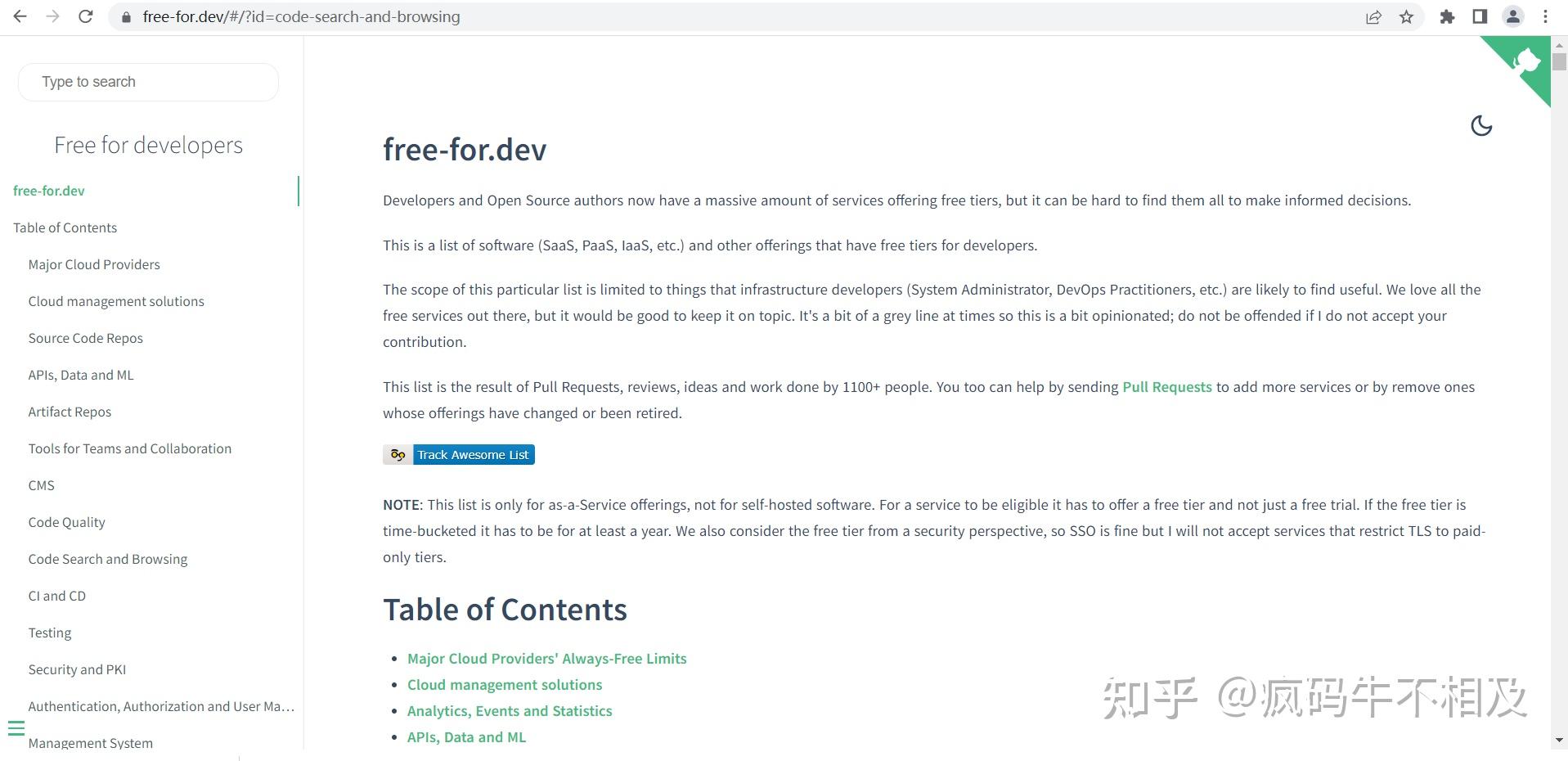This screenshot has height=761, width=1568.
Task: Open the browser side panel icon
Action: click(1480, 16)
